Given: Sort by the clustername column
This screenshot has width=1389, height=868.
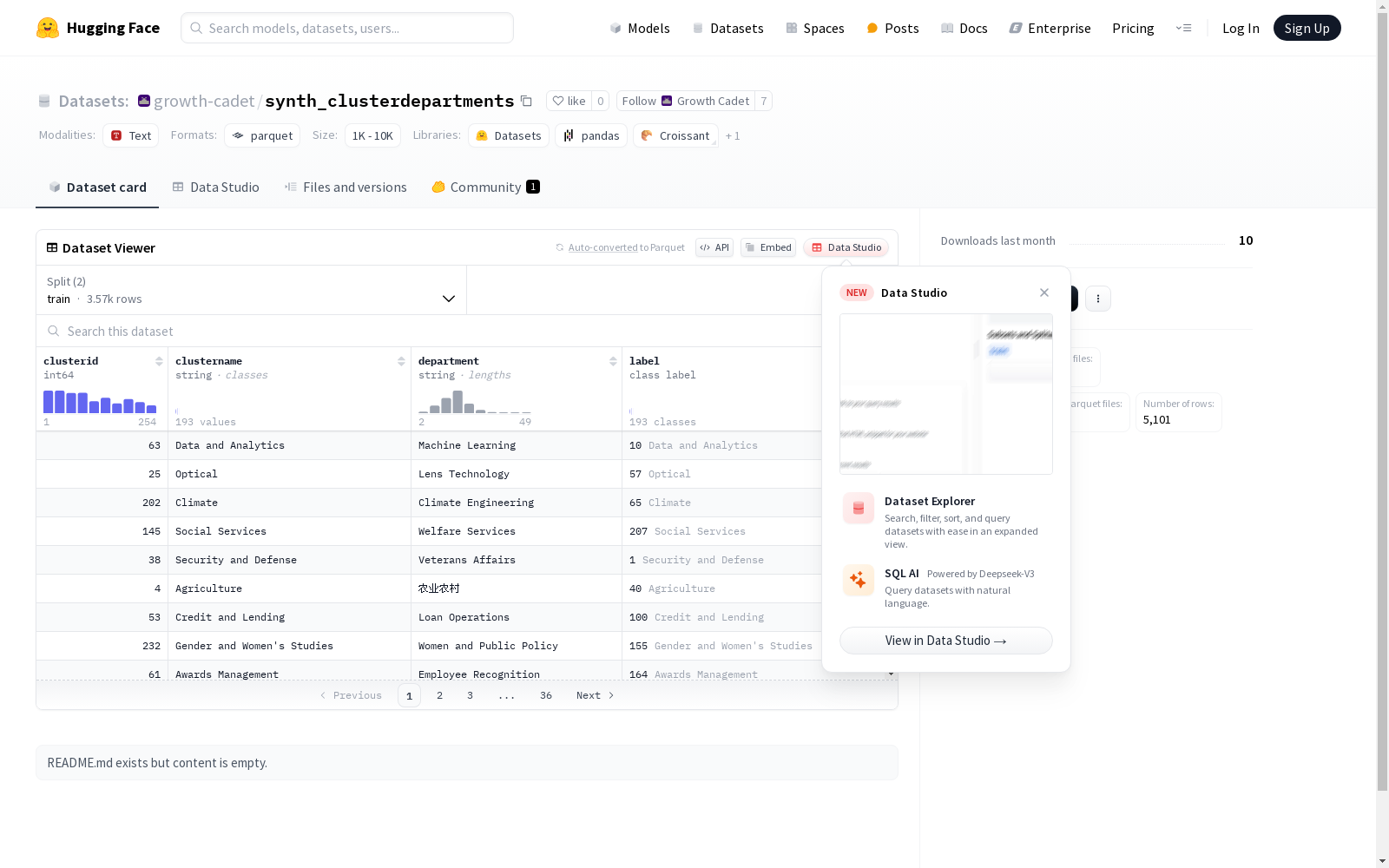Looking at the screenshot, I should click(x=401, y=361).
